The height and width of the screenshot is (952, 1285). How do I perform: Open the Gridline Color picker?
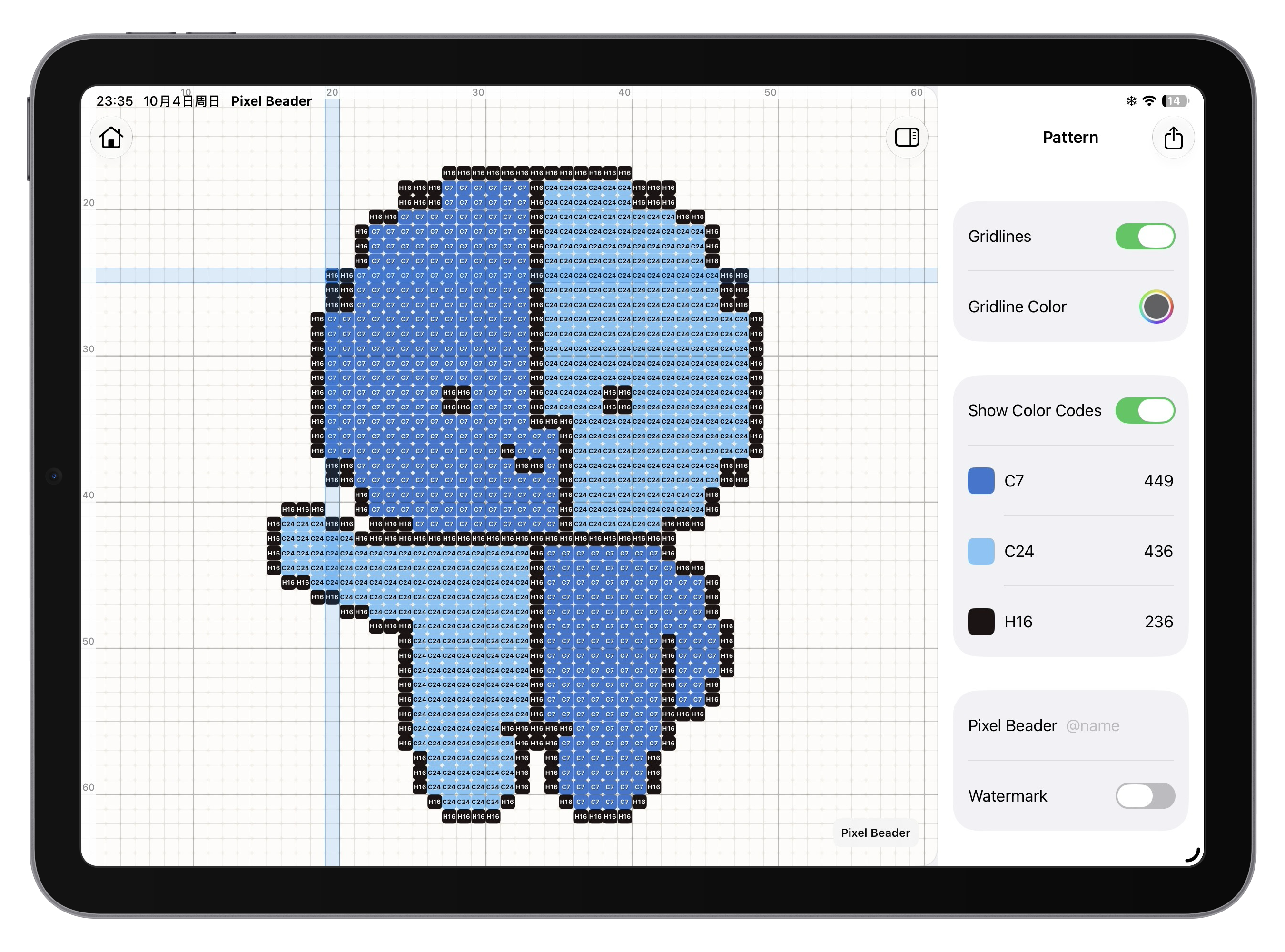(1156, 307)
